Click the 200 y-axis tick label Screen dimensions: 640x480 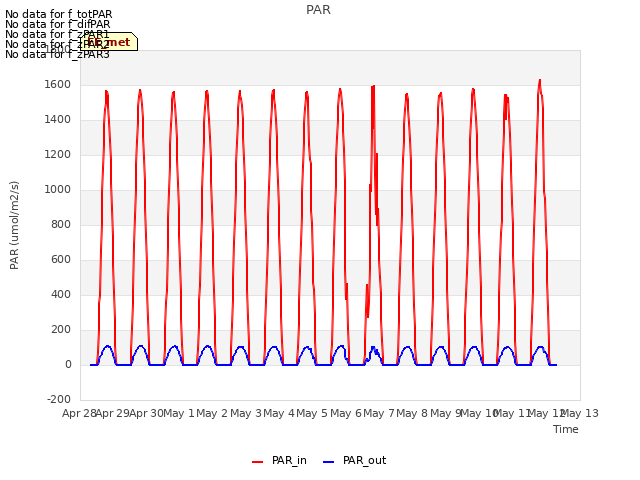[61, 329]
